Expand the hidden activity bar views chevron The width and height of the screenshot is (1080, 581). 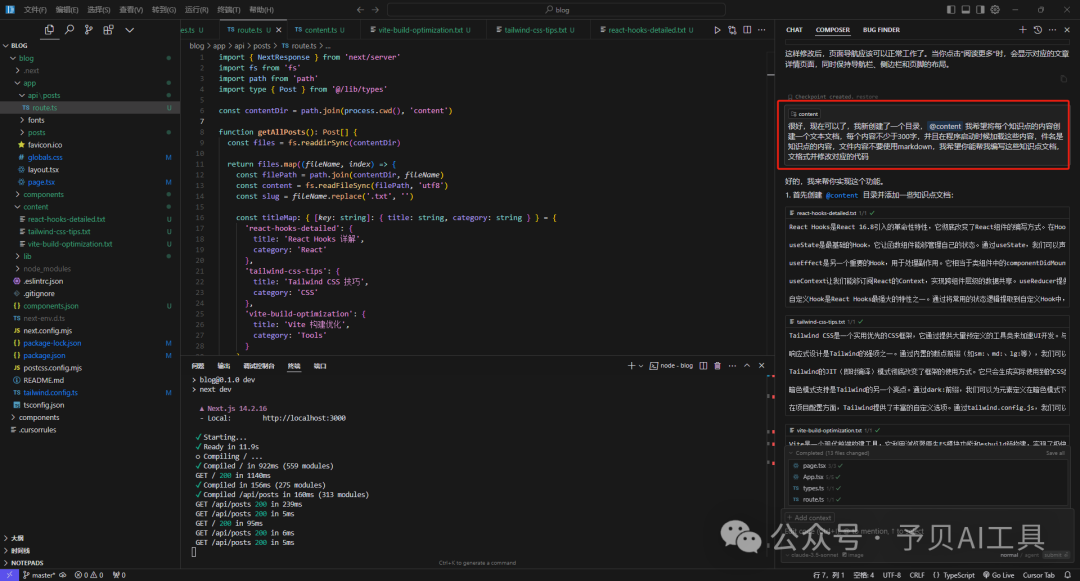point(129,30)
